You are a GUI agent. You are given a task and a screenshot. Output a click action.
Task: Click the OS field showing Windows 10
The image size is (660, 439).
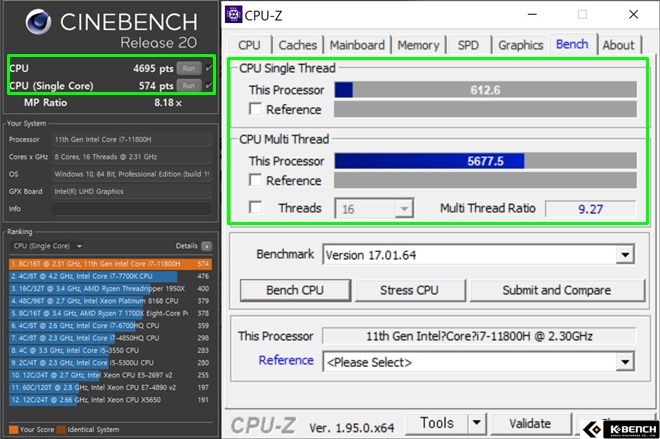click(131, 174)
